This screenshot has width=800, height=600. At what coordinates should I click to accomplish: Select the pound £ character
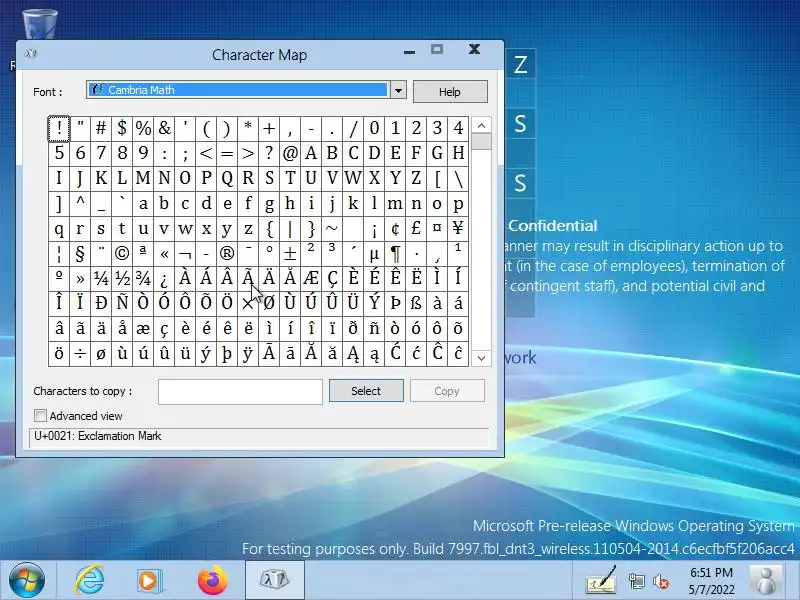(x=416, y=229)
